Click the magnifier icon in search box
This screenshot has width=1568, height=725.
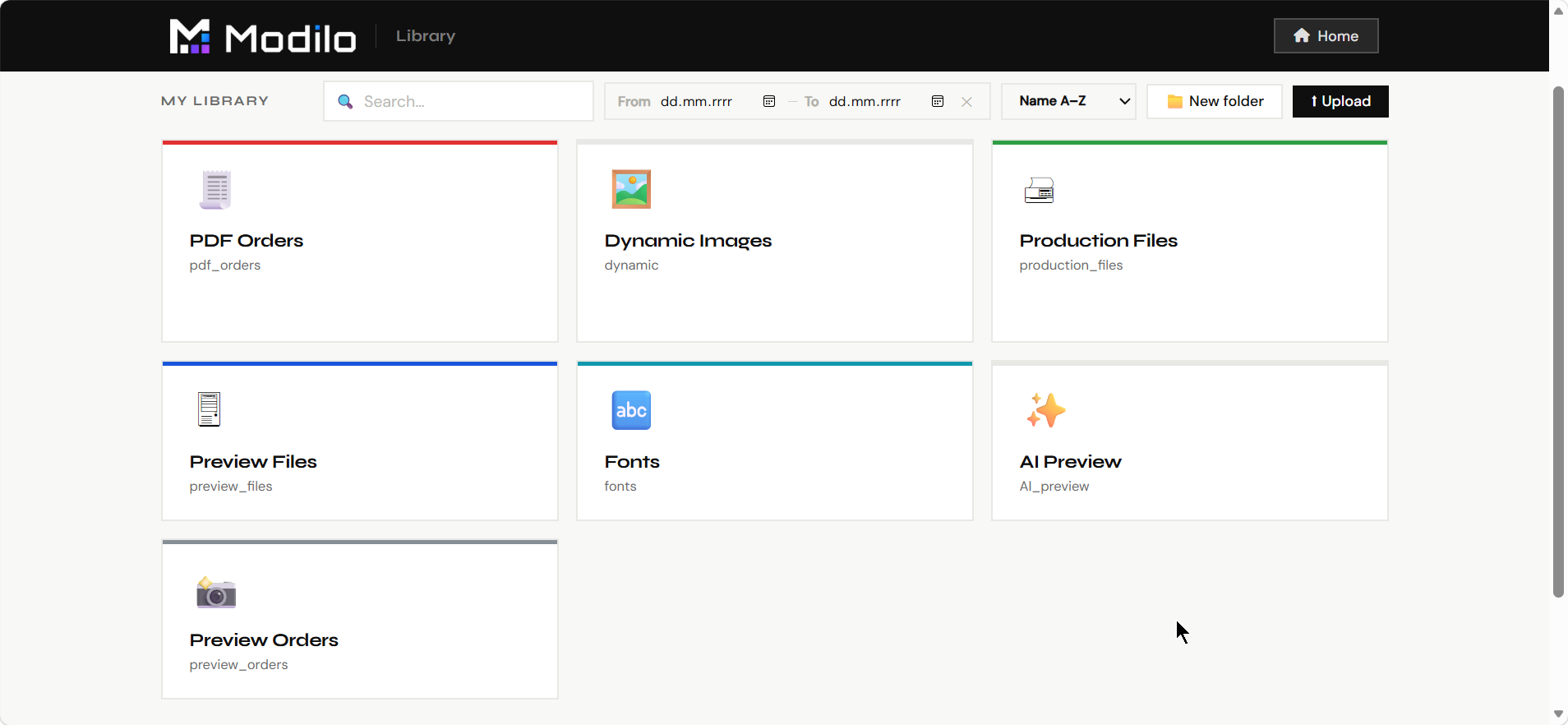click(x=346, y=101)
